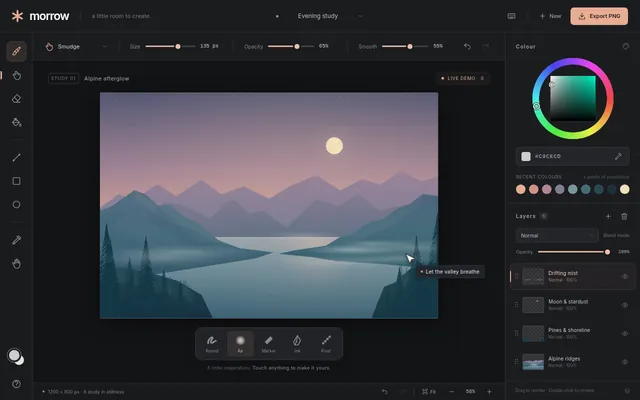Open the Normal blend mode dropdown
640x400 pixels.
[x=557, y=236]
